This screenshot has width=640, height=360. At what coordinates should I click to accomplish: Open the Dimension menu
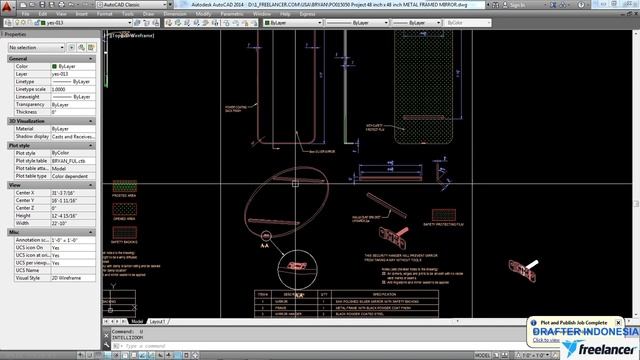[x=175, y=14]
